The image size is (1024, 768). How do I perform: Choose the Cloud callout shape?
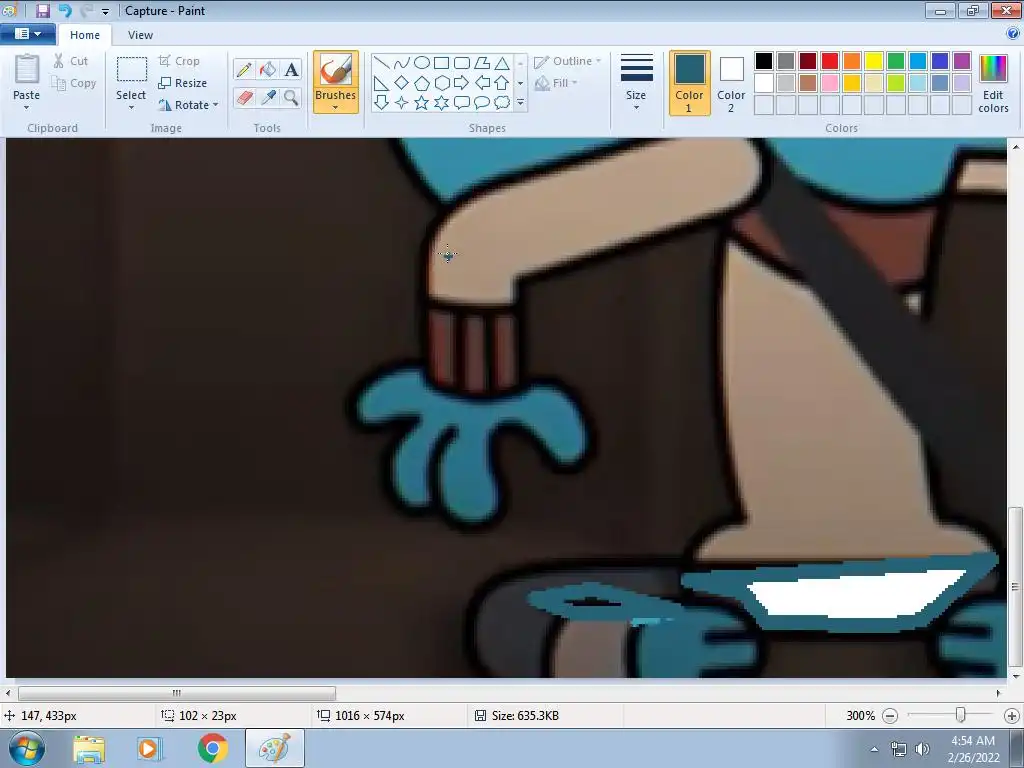click(502, 103)
